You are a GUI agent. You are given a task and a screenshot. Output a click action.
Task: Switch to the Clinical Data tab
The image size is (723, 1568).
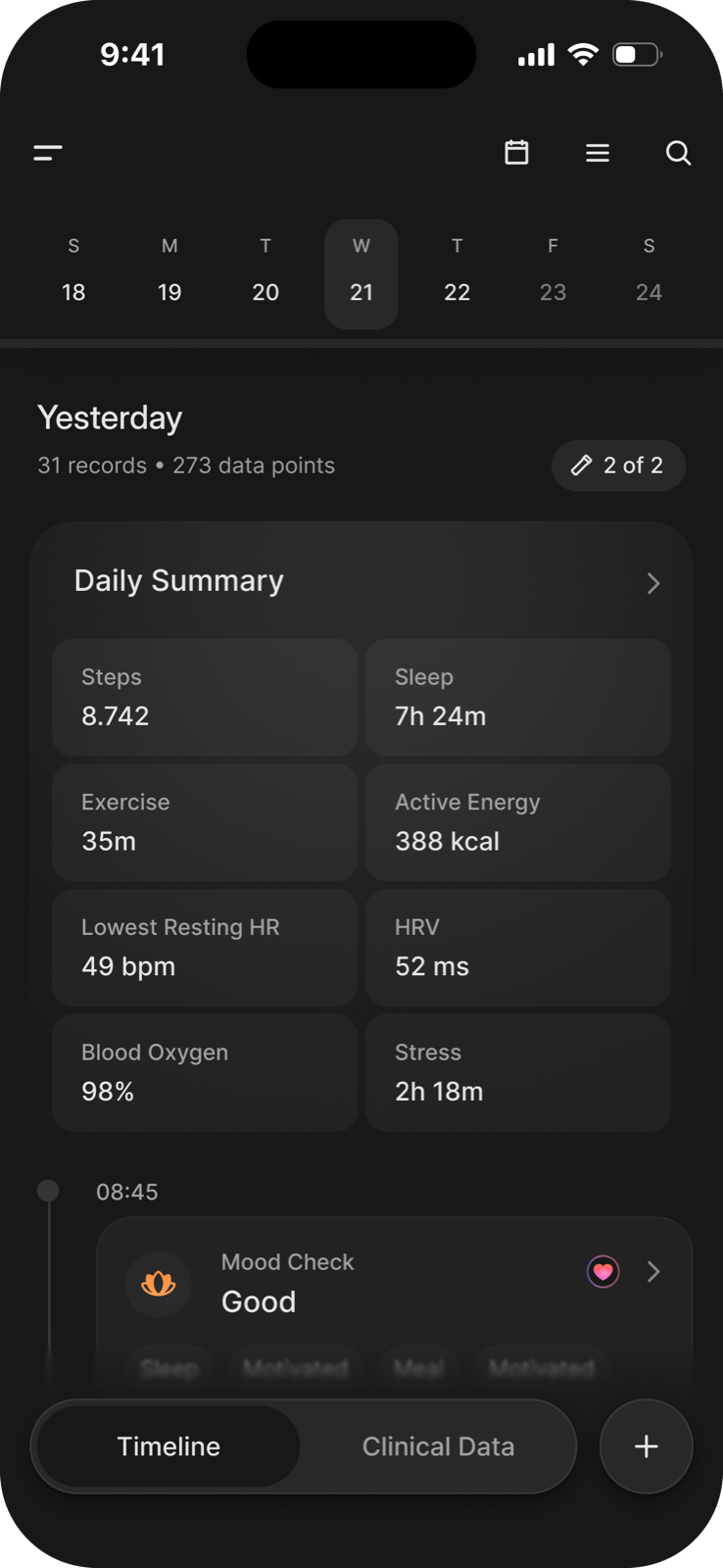pyautogui.click(x=438, y=1446)
